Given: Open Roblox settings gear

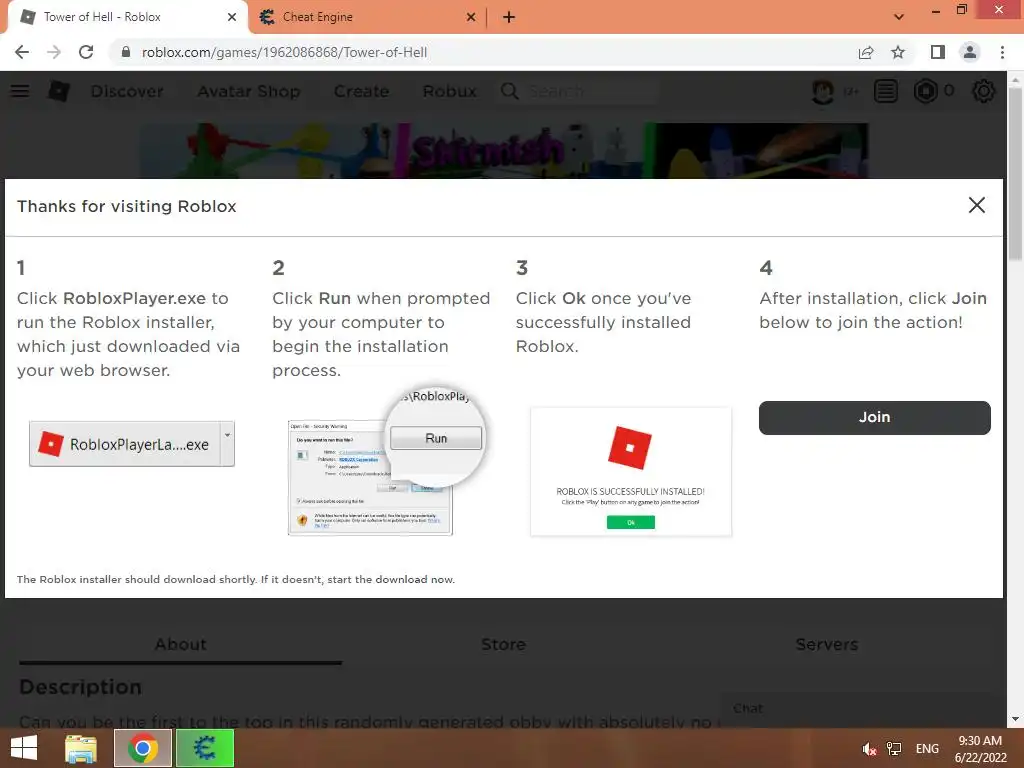Looking at the screenshot, I should point(984,91).
